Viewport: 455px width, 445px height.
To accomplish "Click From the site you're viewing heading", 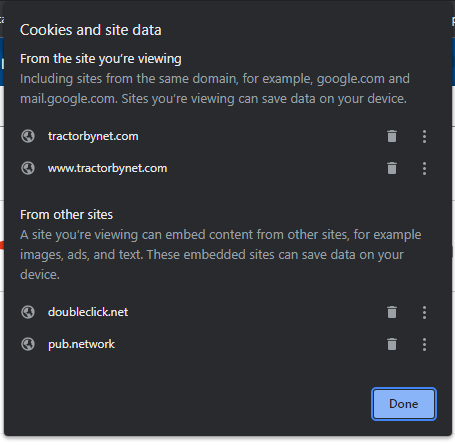I will pyautogui.click(x=101, y=59).
